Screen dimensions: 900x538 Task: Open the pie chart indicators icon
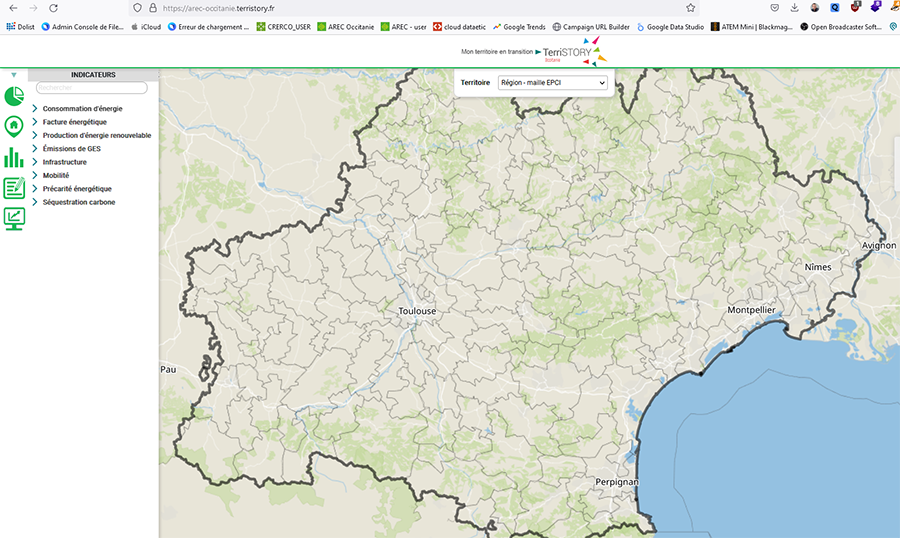click(14, 97)
